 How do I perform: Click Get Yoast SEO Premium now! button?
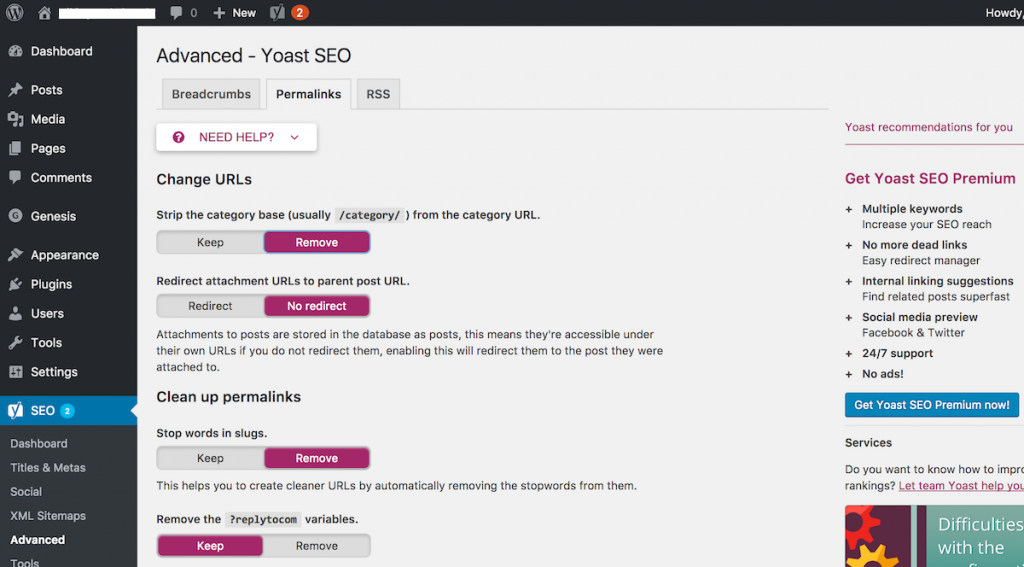931,405
